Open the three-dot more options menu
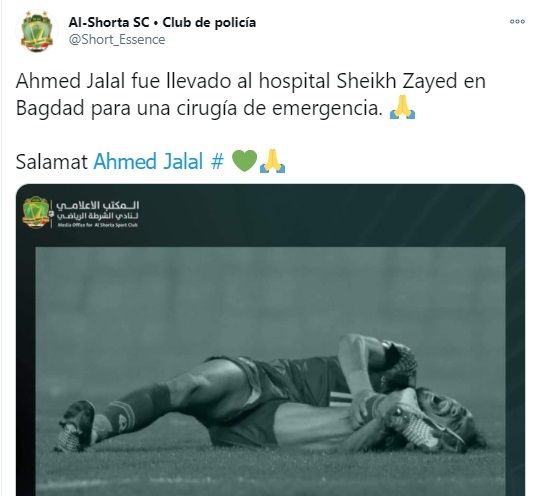This screenshot has width=540, height=496. (517, 22)
